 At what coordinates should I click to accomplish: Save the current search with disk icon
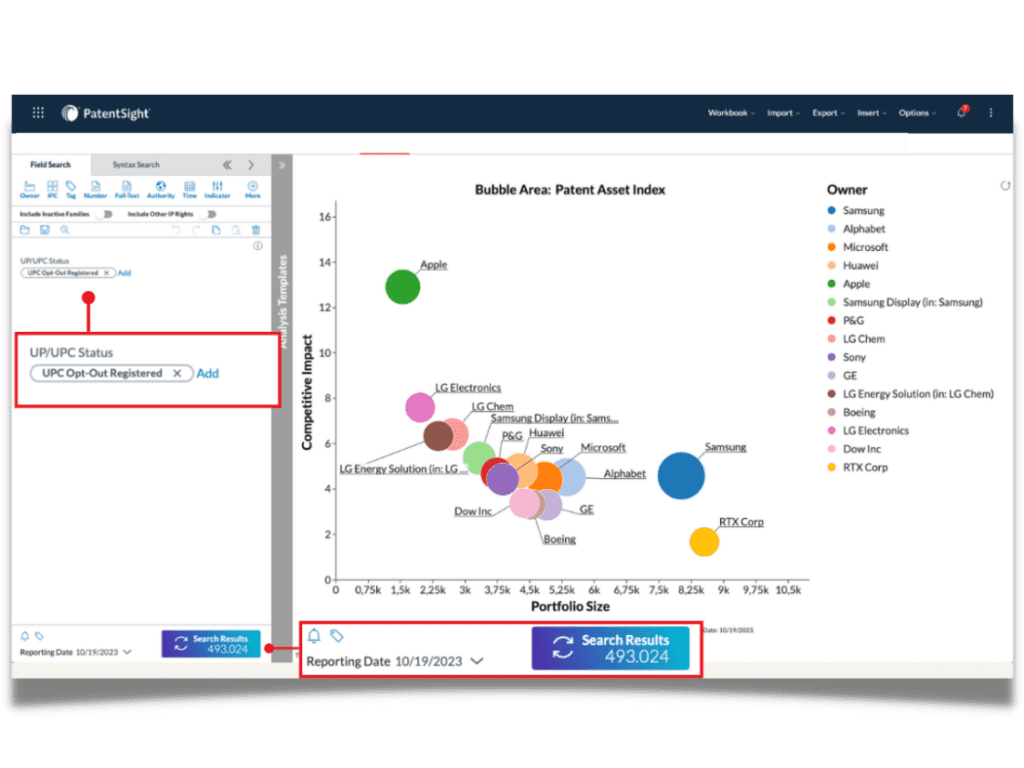point(44,230)
